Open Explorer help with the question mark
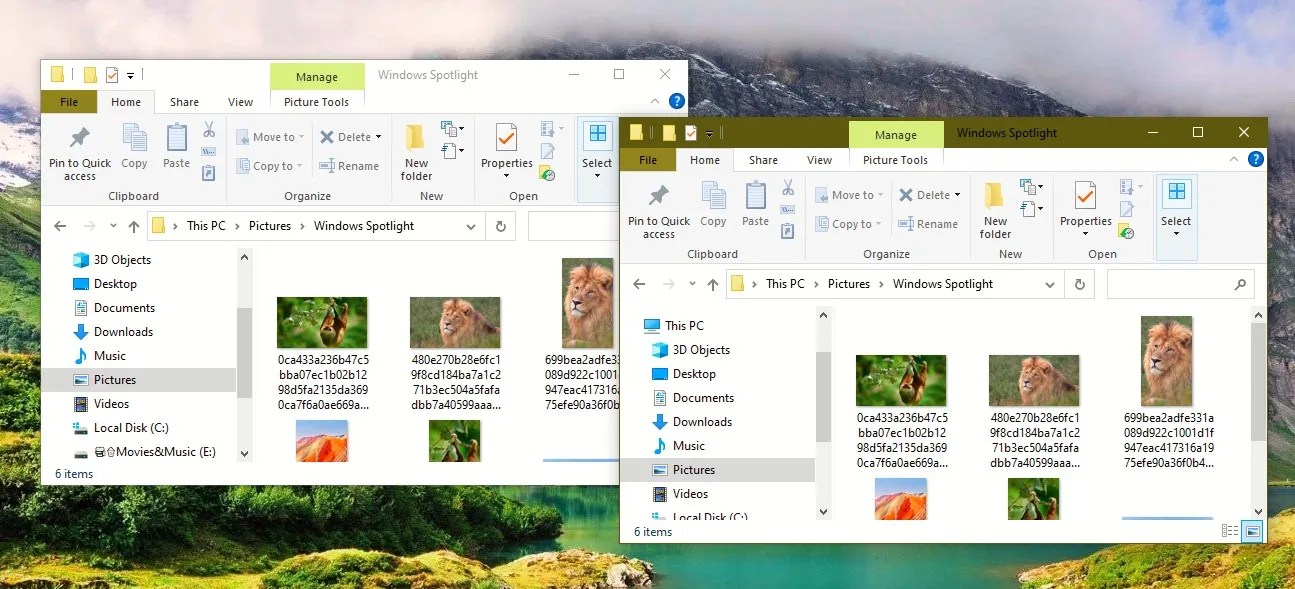This screenshot has width=1295, height=589. tap(1256, 159)
